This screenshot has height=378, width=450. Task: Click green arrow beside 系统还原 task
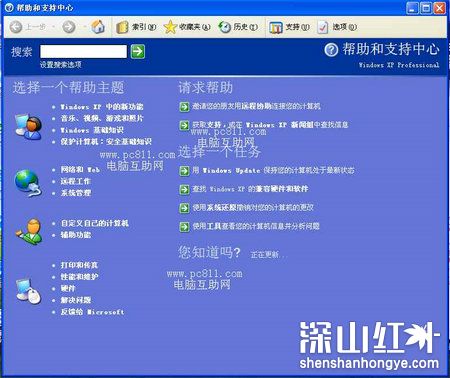184,208
